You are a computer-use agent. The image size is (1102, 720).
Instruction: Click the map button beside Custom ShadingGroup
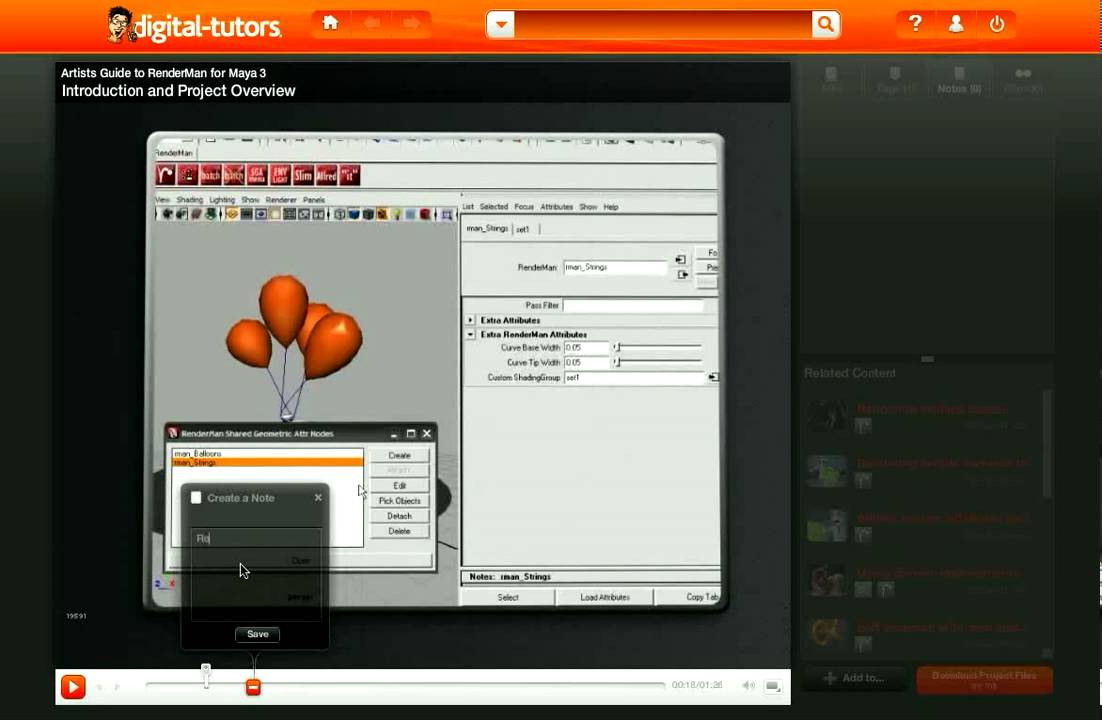coord(713,378)
